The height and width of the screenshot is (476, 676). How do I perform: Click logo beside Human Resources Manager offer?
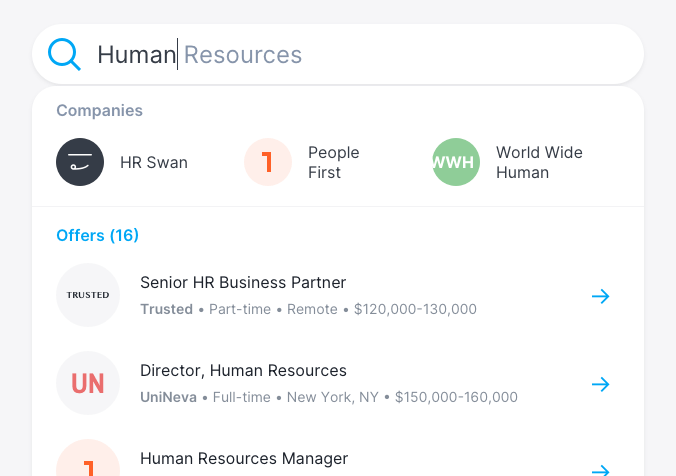pos(88,462)
